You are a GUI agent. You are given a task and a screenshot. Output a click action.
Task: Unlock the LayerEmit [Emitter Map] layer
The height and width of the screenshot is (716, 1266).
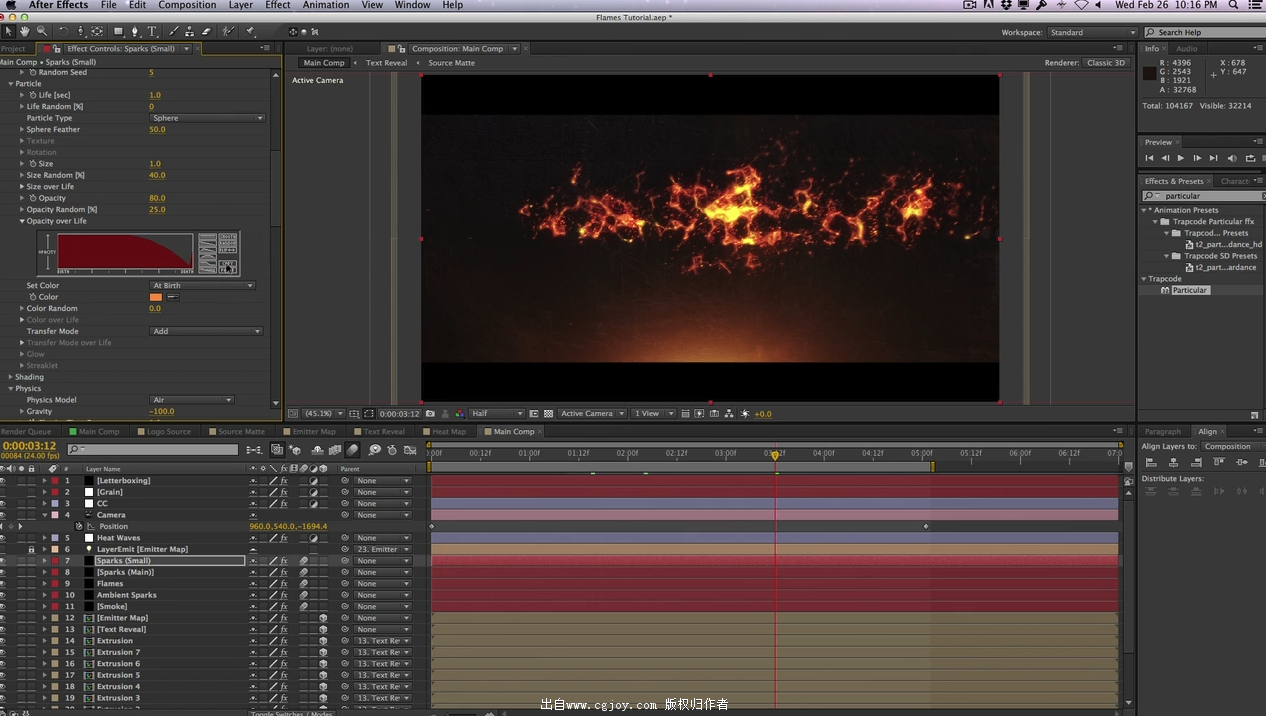pos(31,550)
